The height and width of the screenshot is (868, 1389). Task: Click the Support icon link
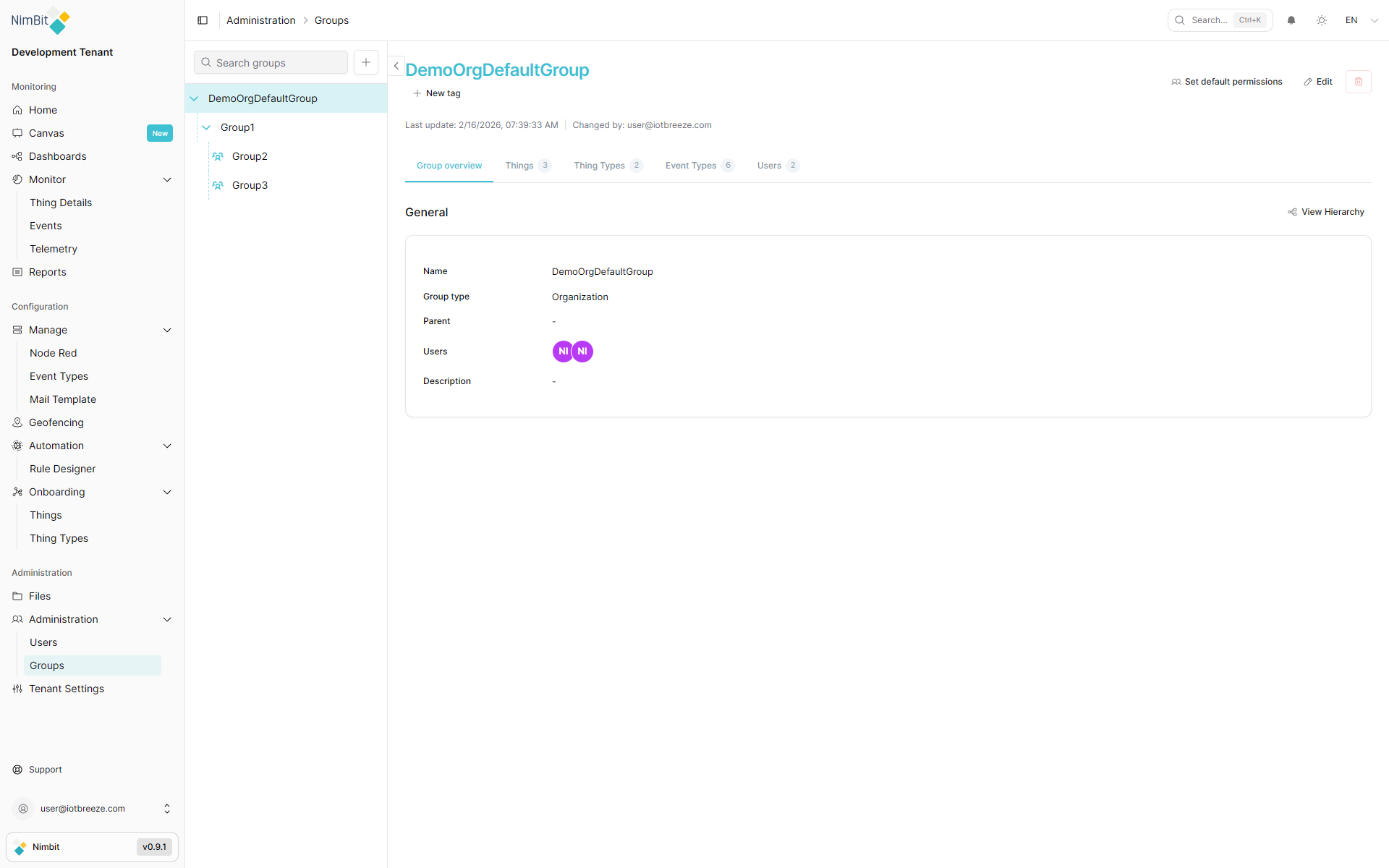click(17, 770)
